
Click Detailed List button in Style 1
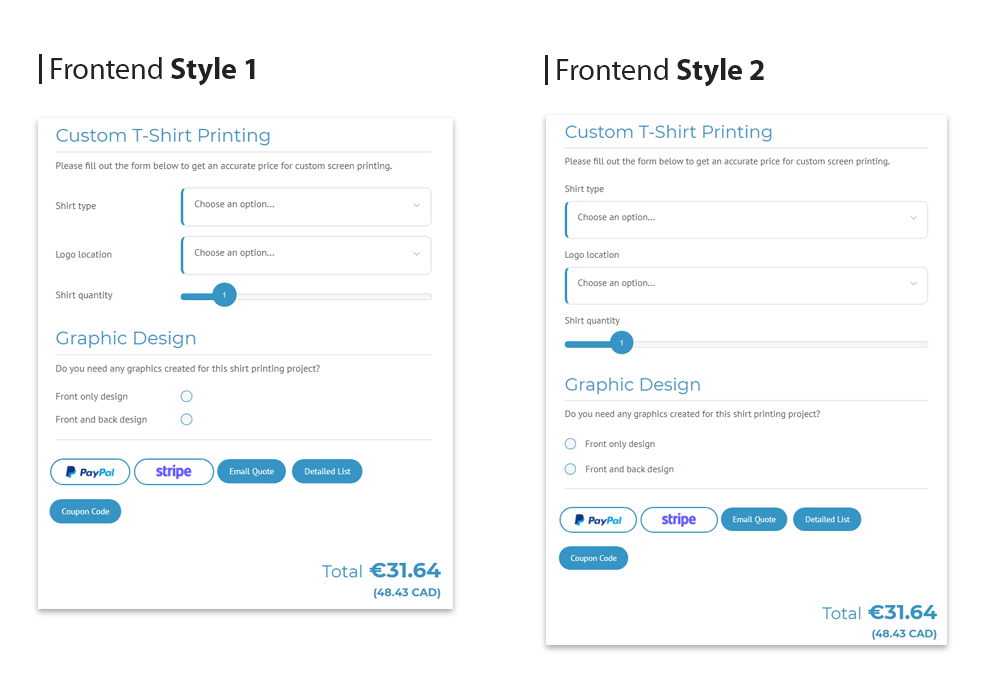[x=327, y=471]
